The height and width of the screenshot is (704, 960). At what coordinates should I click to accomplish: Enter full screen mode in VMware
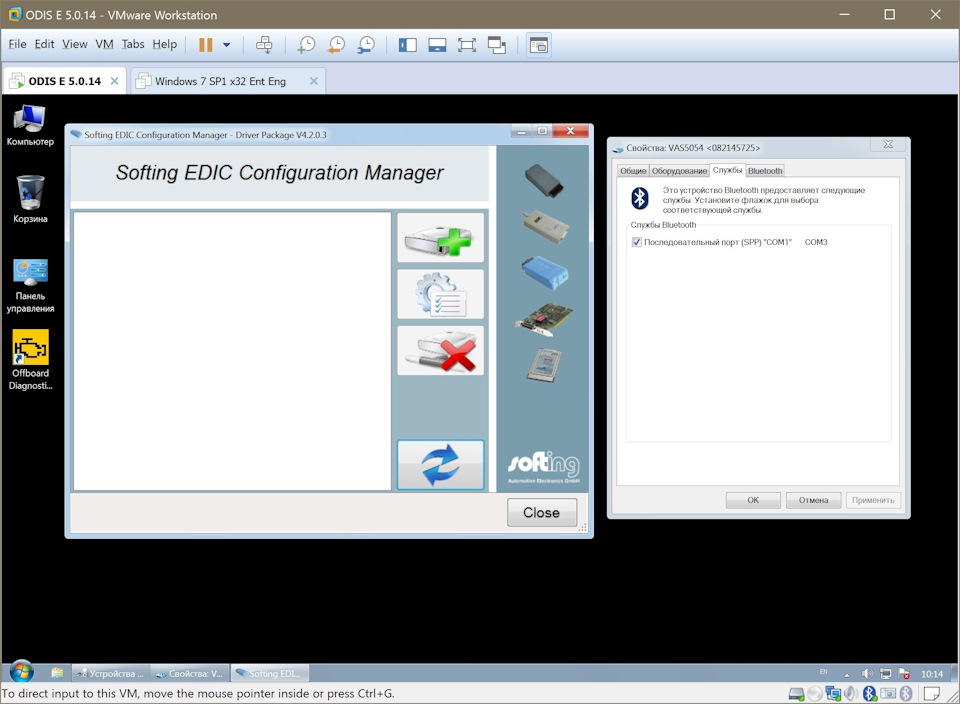click(467, 45)
